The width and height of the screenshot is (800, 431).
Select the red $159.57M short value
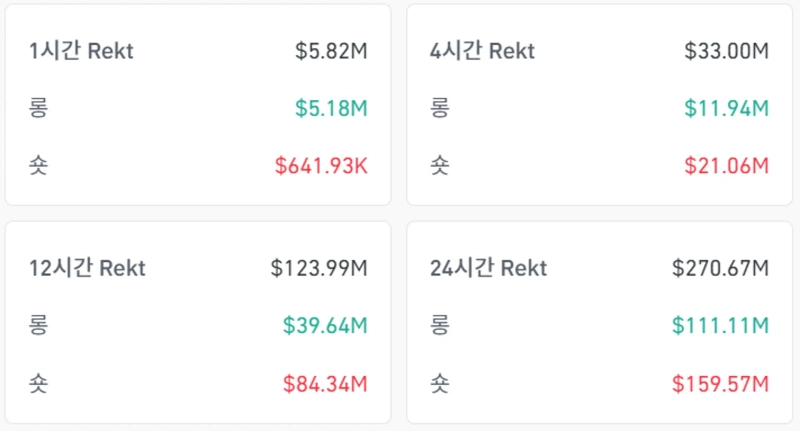720,383
